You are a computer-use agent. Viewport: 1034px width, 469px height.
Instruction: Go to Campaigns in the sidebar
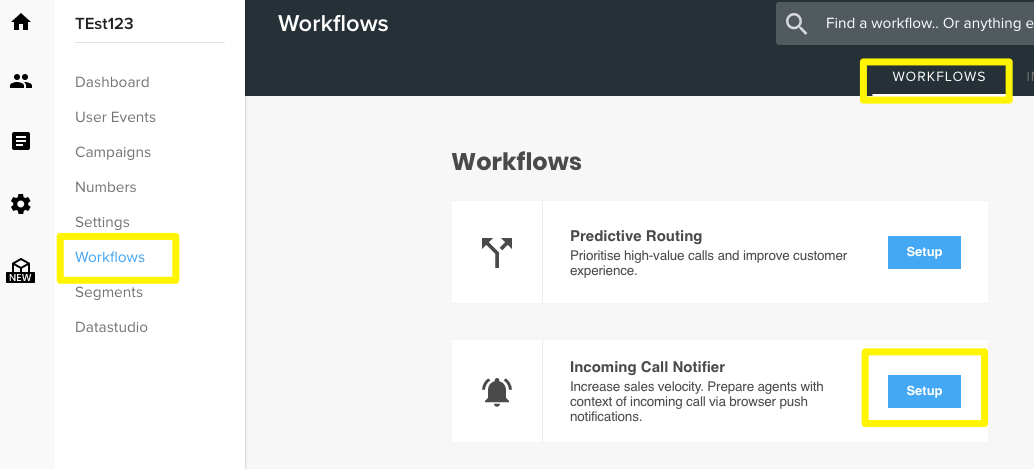113,152
